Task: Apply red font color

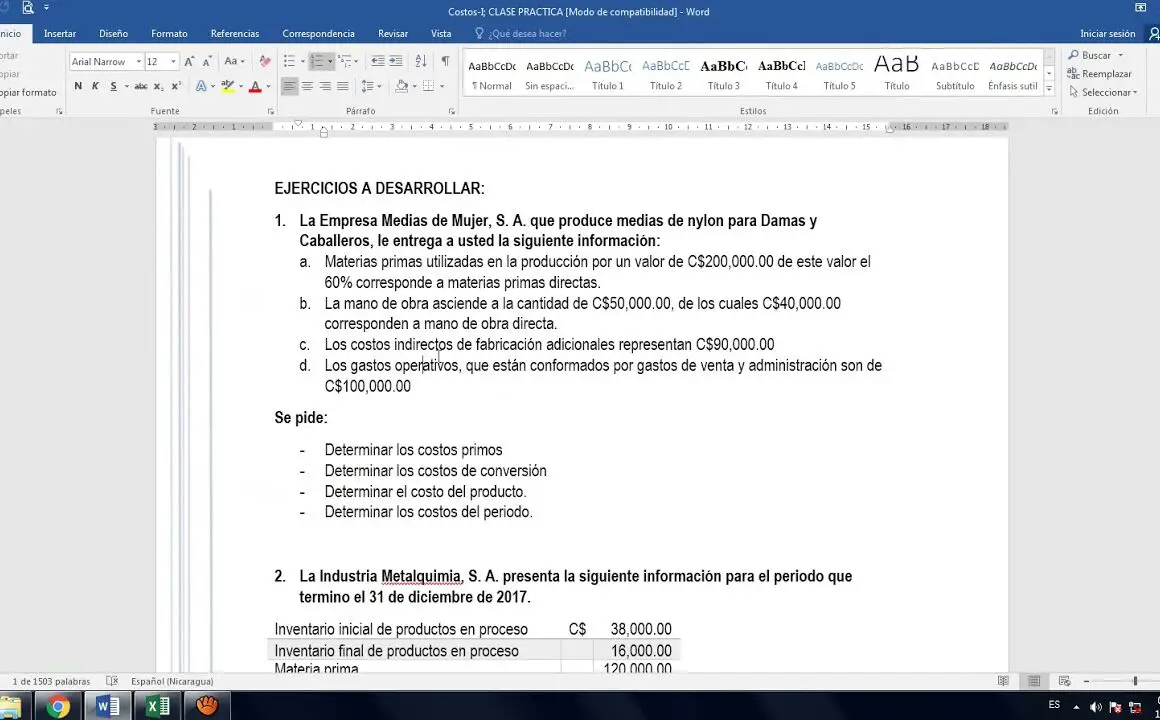Action: click(x=255, y=87)
